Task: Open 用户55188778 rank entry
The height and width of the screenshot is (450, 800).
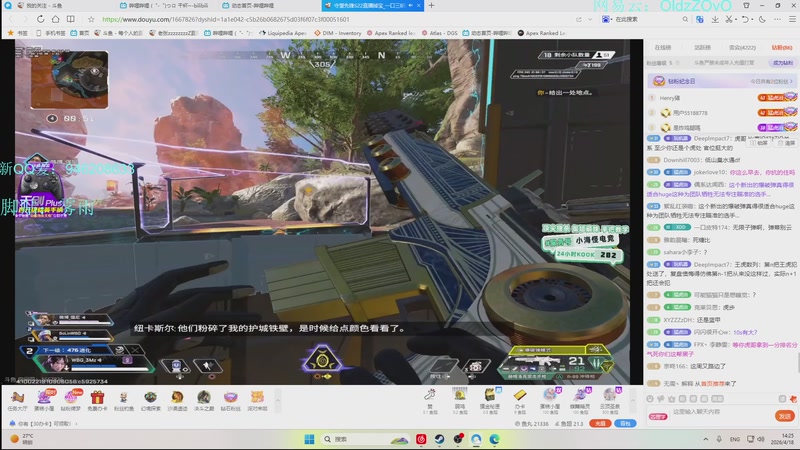Action: click(x=722, y=113)
